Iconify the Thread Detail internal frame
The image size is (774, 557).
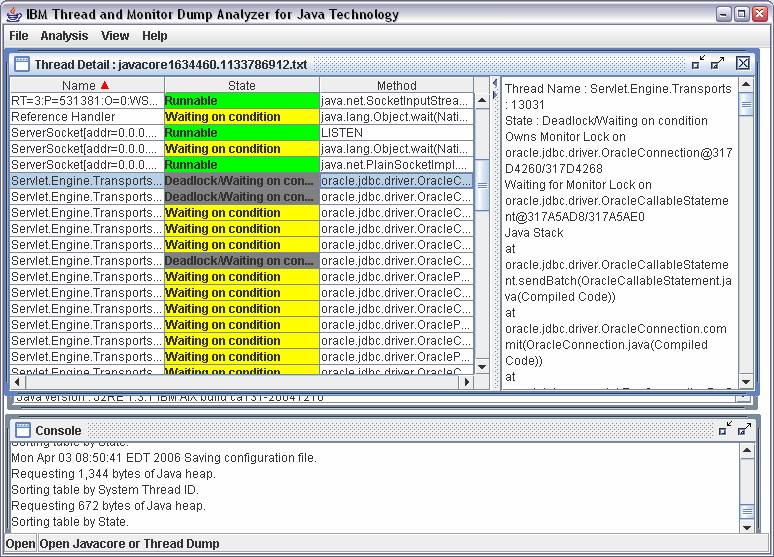pos(698,63)
